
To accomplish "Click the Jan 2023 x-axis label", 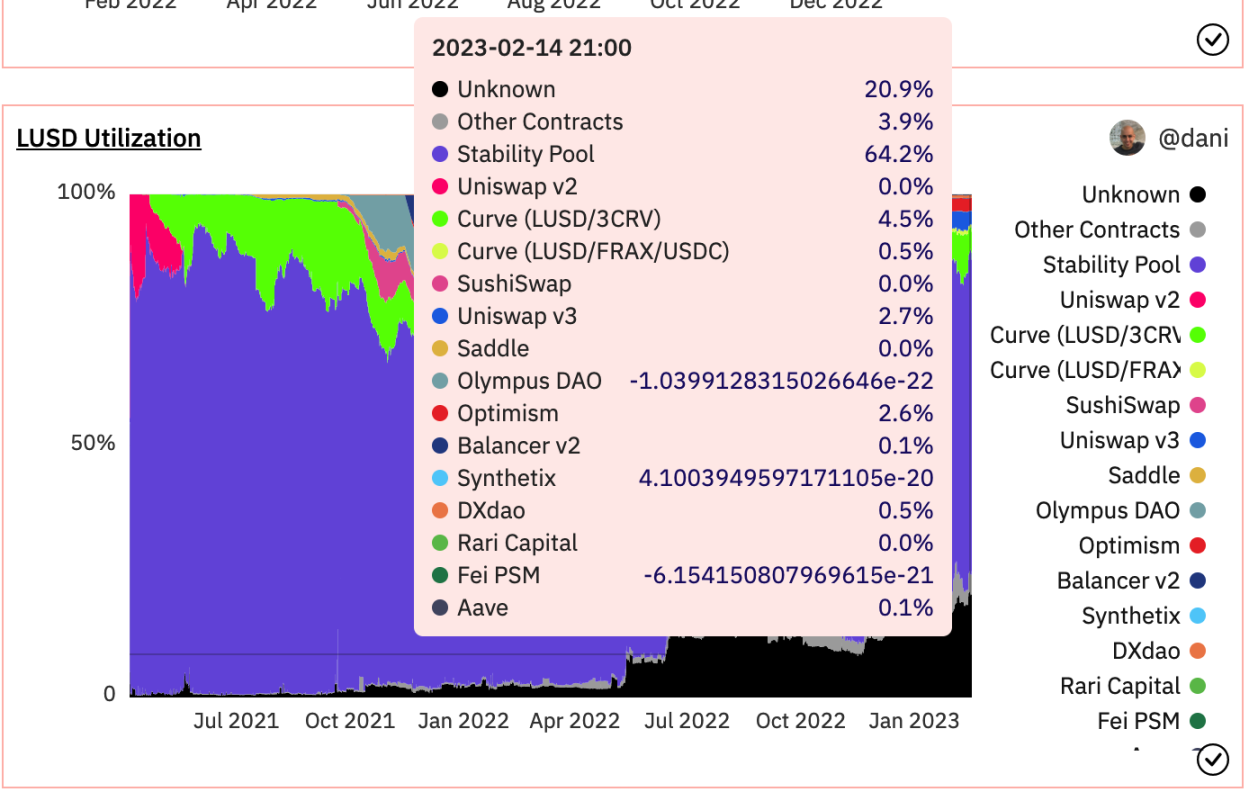I will (x=914, y=721).
